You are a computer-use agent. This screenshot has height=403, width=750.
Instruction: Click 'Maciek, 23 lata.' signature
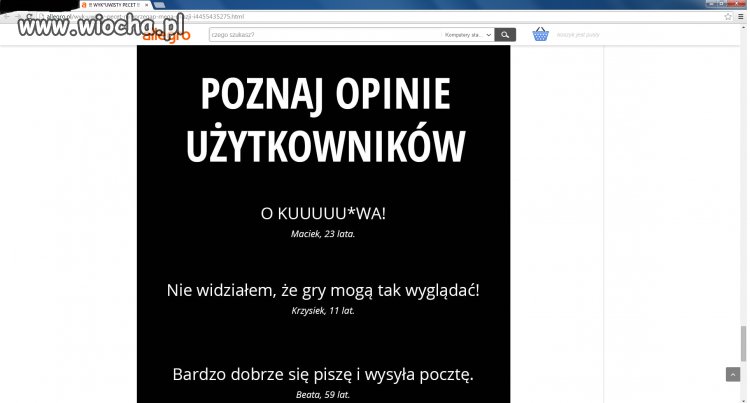click(323, 234)
